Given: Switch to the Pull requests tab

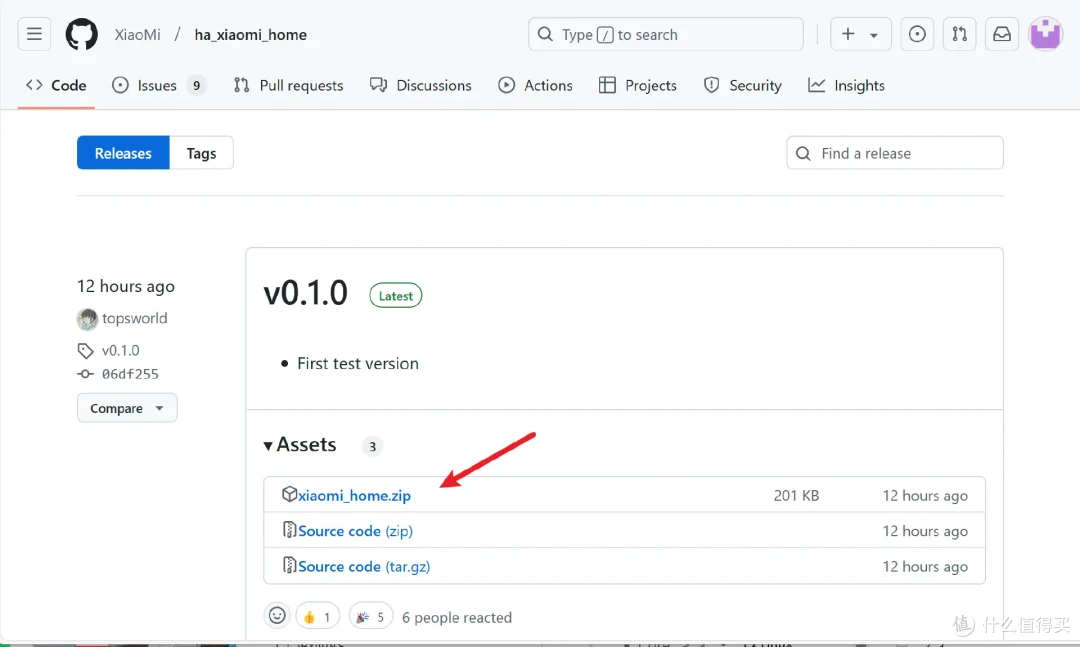Looking at the screenshot, I should click(x=289, y=85).
